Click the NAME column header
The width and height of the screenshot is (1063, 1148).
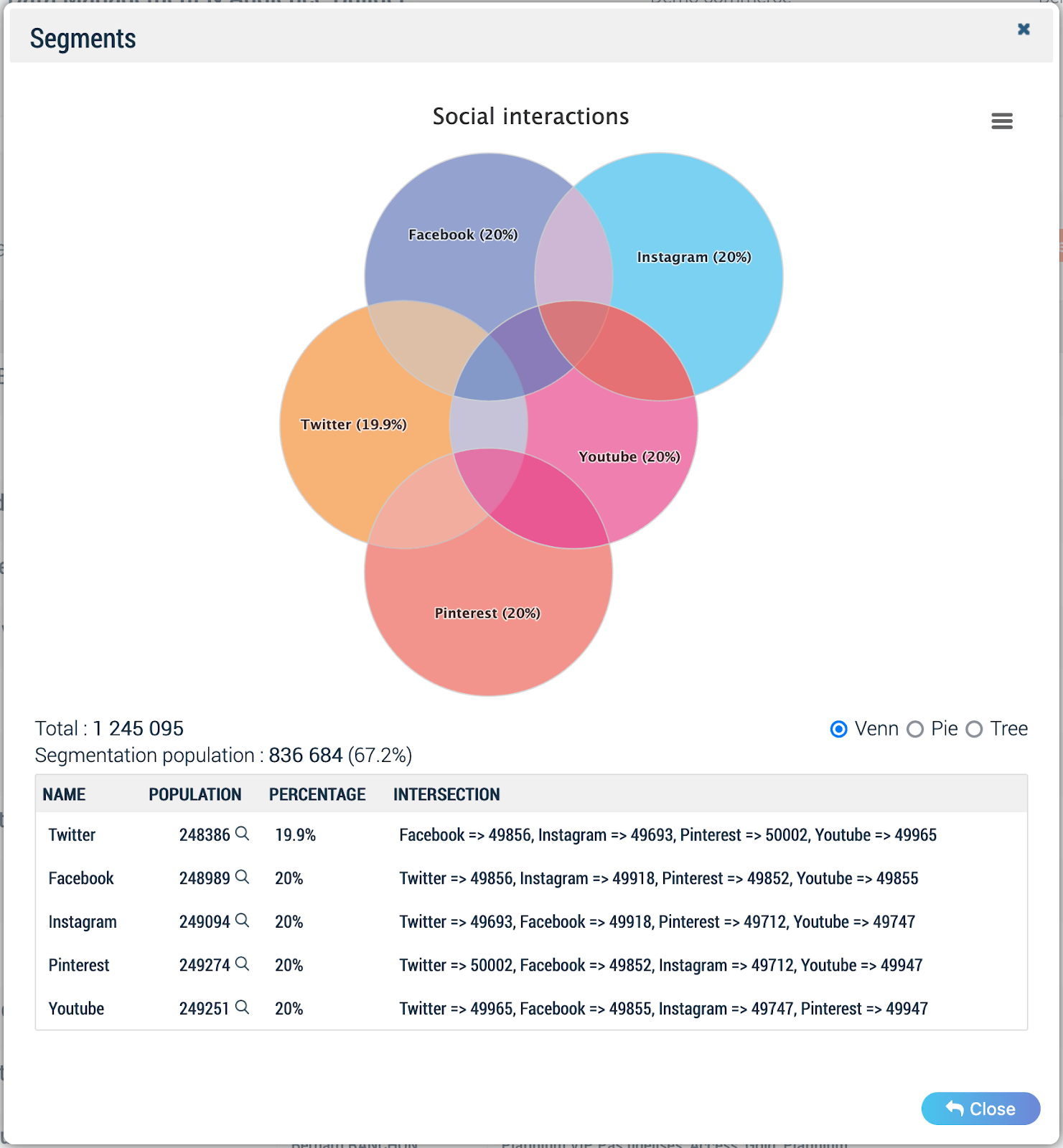point(64,794)
